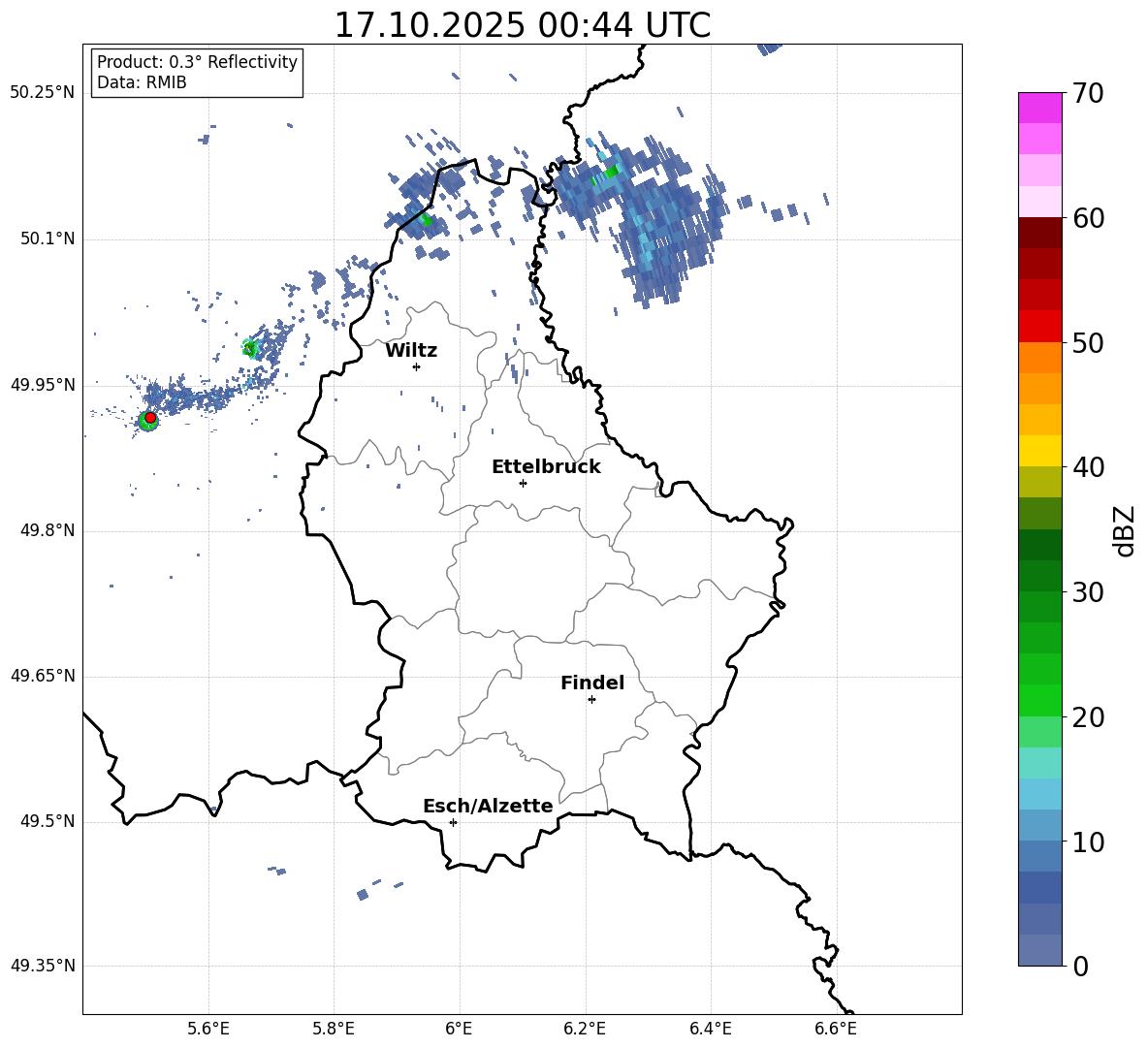Click the Ettelbruck cross marker
The image size is (1148, 1048).
[523, 483]
